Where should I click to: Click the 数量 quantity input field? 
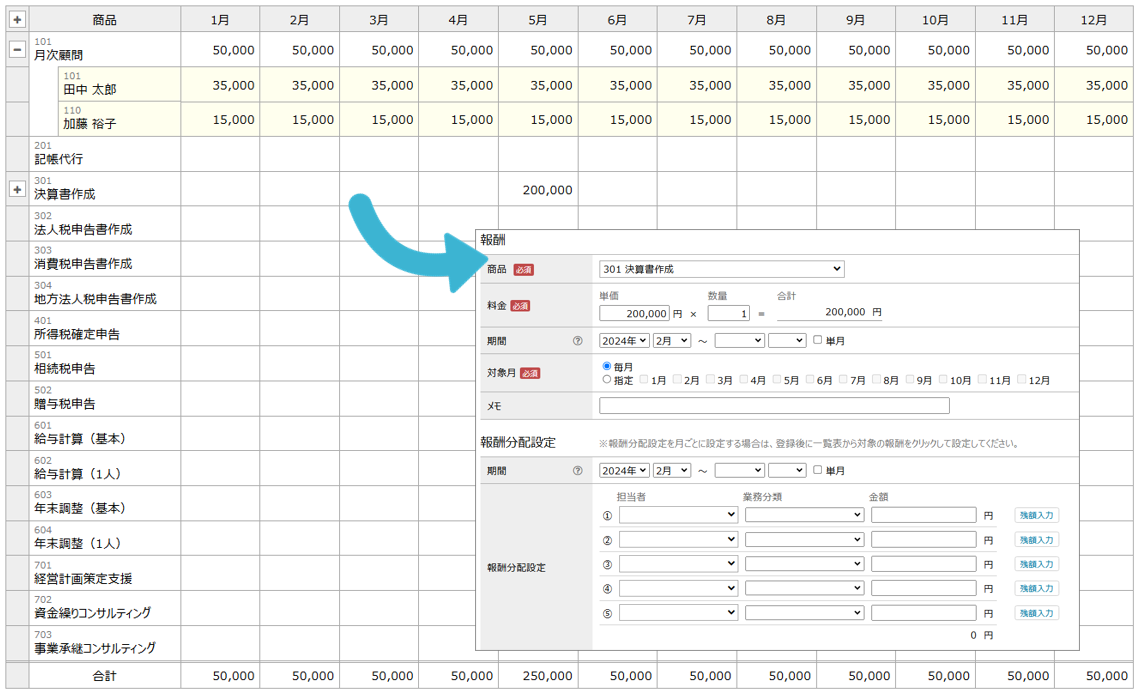pos(728,313)
